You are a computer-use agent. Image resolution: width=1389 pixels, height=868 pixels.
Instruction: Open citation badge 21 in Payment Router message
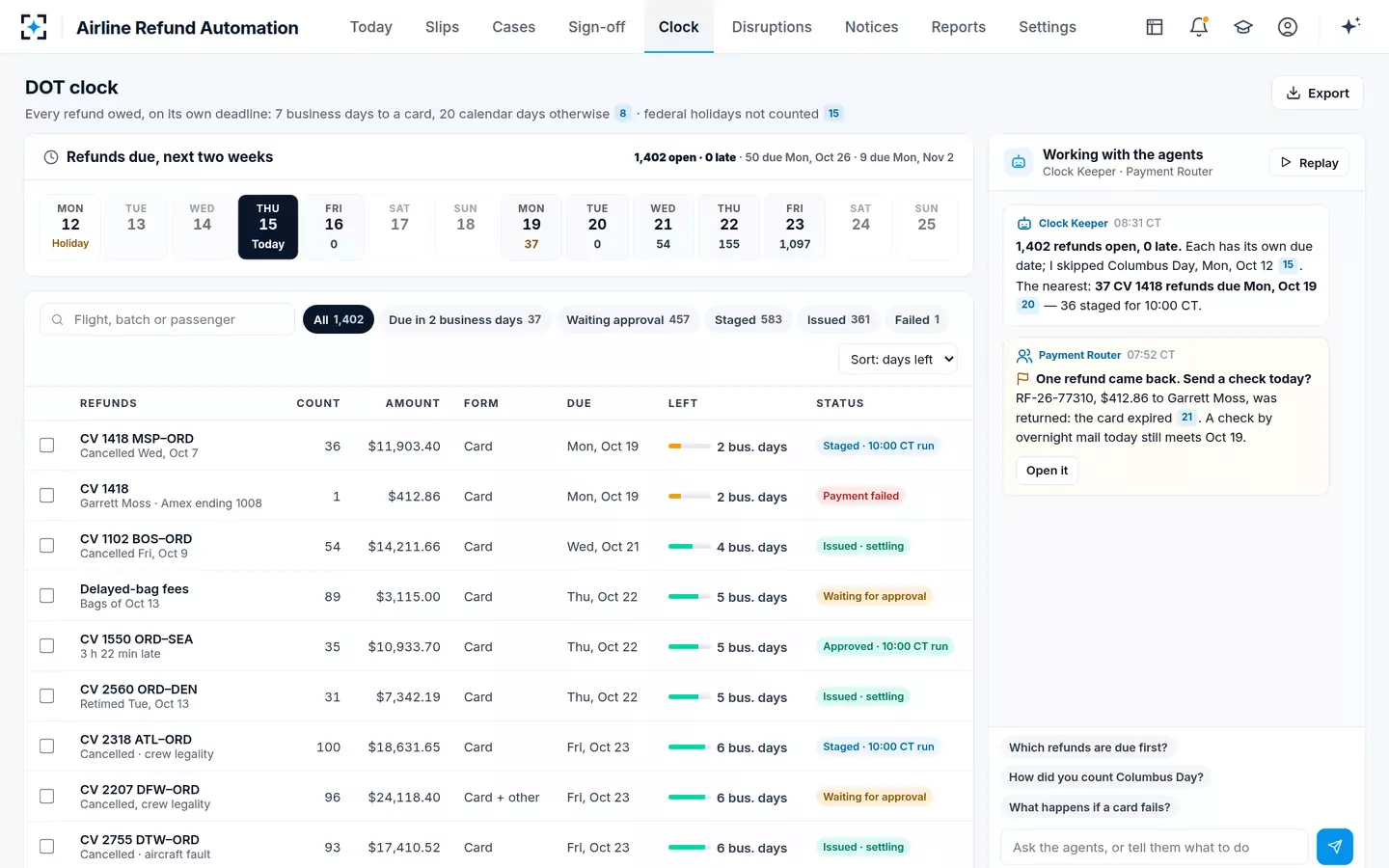(x=1186, y=418)
